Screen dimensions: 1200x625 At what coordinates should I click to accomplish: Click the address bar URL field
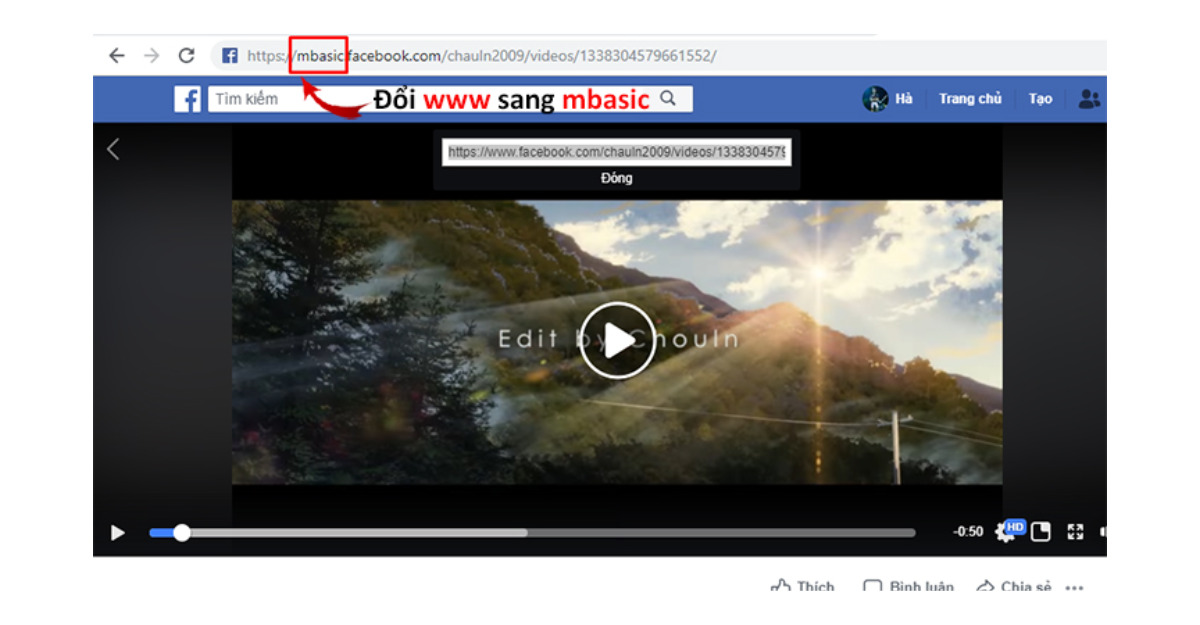[660, 56]
